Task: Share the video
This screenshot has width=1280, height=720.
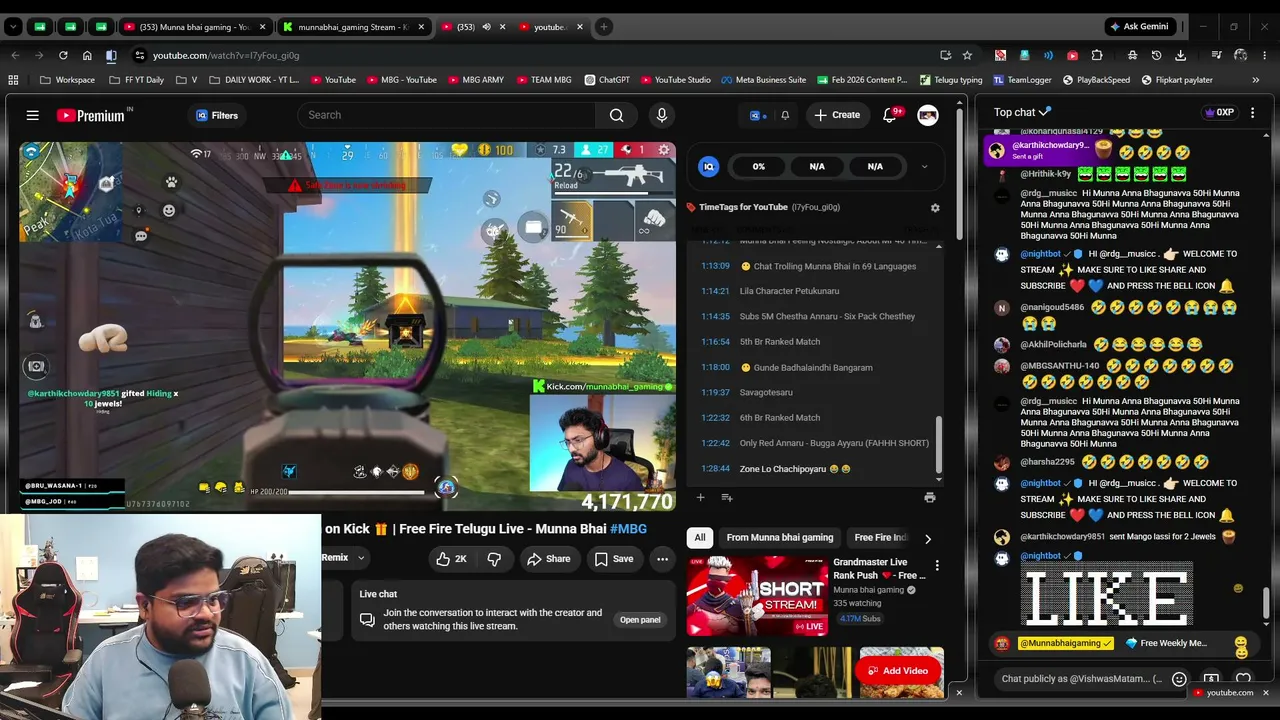Action: 549,559
